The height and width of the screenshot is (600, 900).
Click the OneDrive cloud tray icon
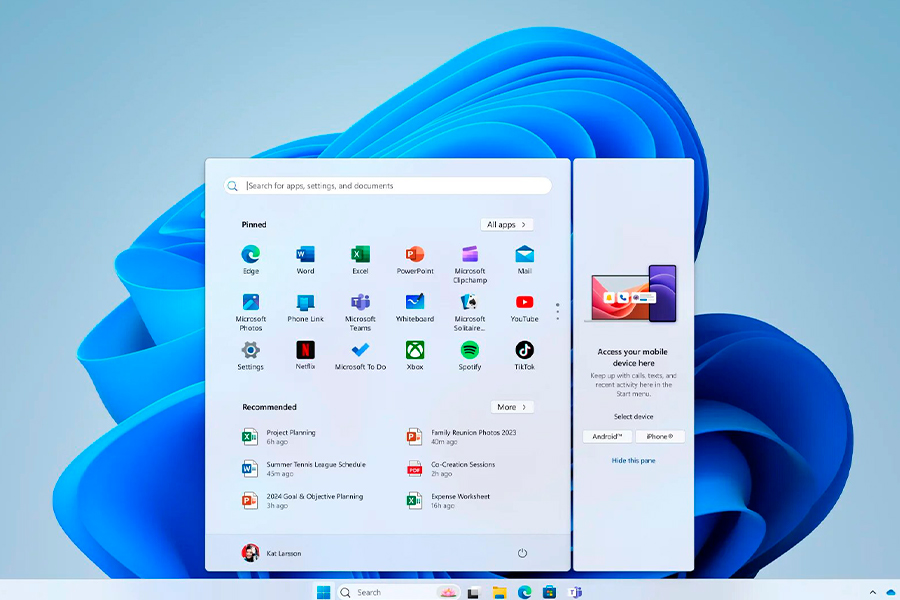pyautogui.click(x=891, y=592)
